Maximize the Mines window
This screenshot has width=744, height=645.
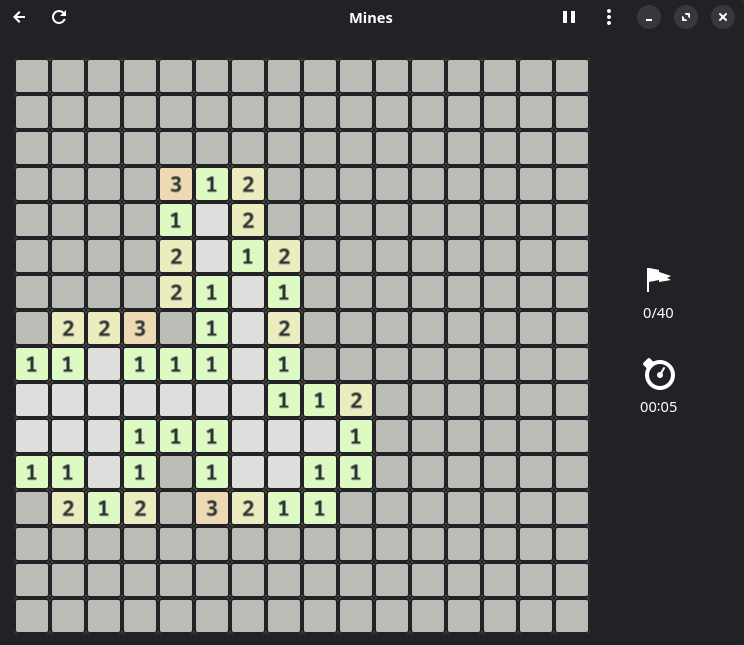(x=686, y=17)
